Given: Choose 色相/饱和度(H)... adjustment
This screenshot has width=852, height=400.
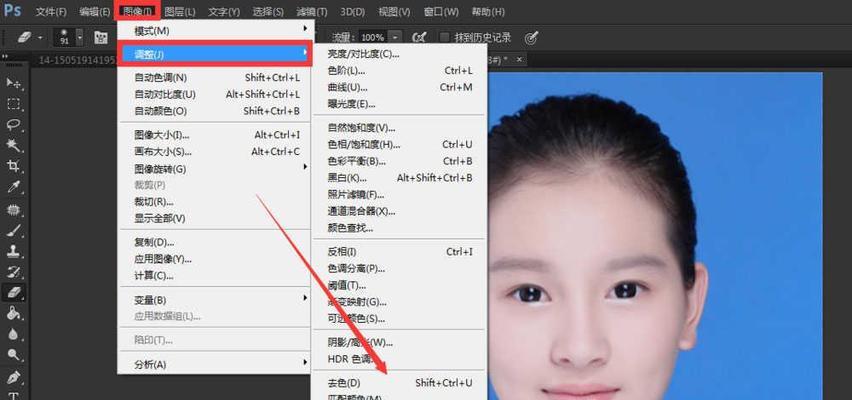Looking at the screenshot, I should [x=400, y=145].
